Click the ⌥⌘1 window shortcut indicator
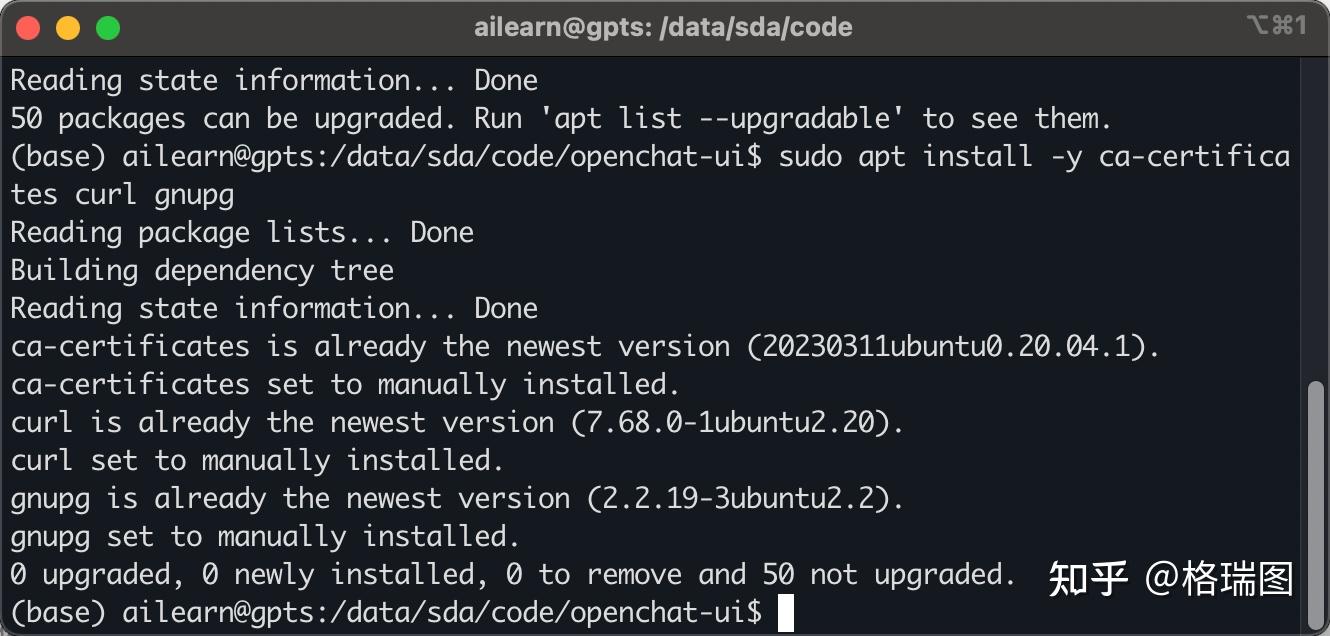The width and height of the screenshot is (1330, 636). click(x=1276, y=26)
